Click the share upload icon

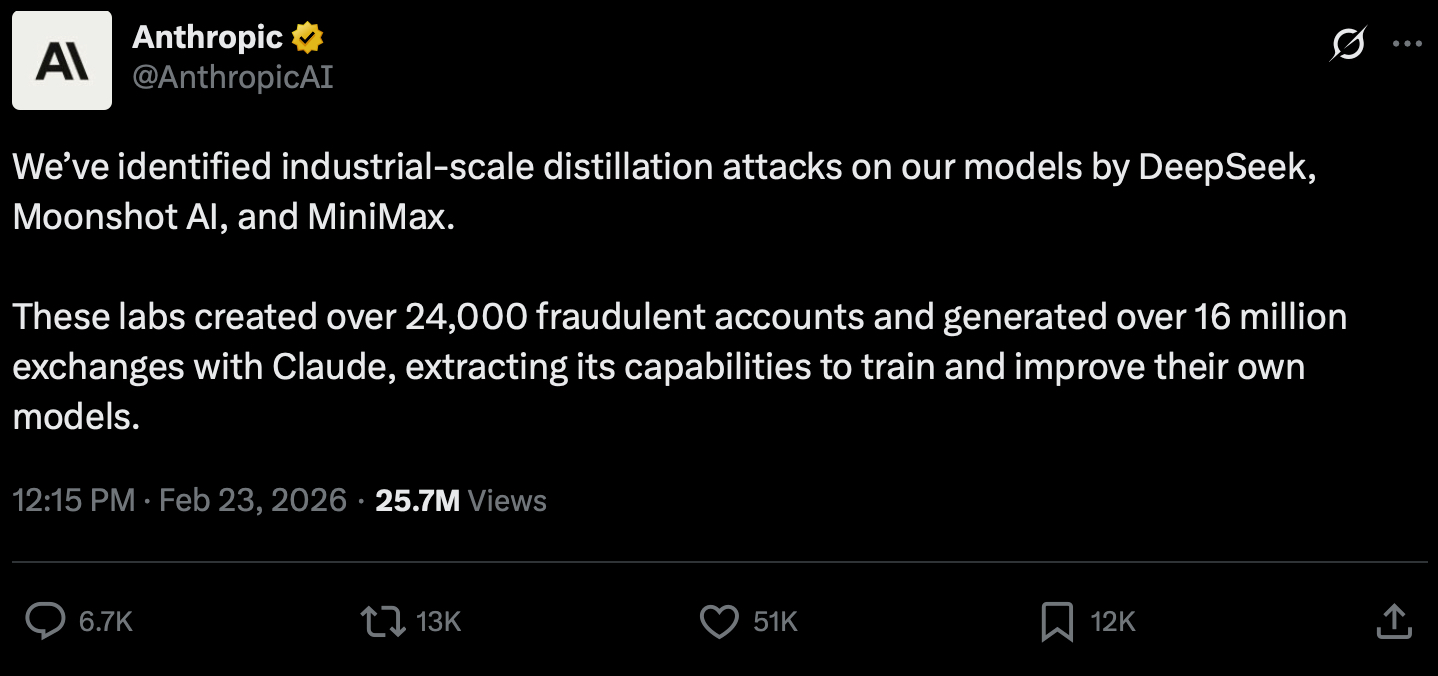tap(1392, 621)
